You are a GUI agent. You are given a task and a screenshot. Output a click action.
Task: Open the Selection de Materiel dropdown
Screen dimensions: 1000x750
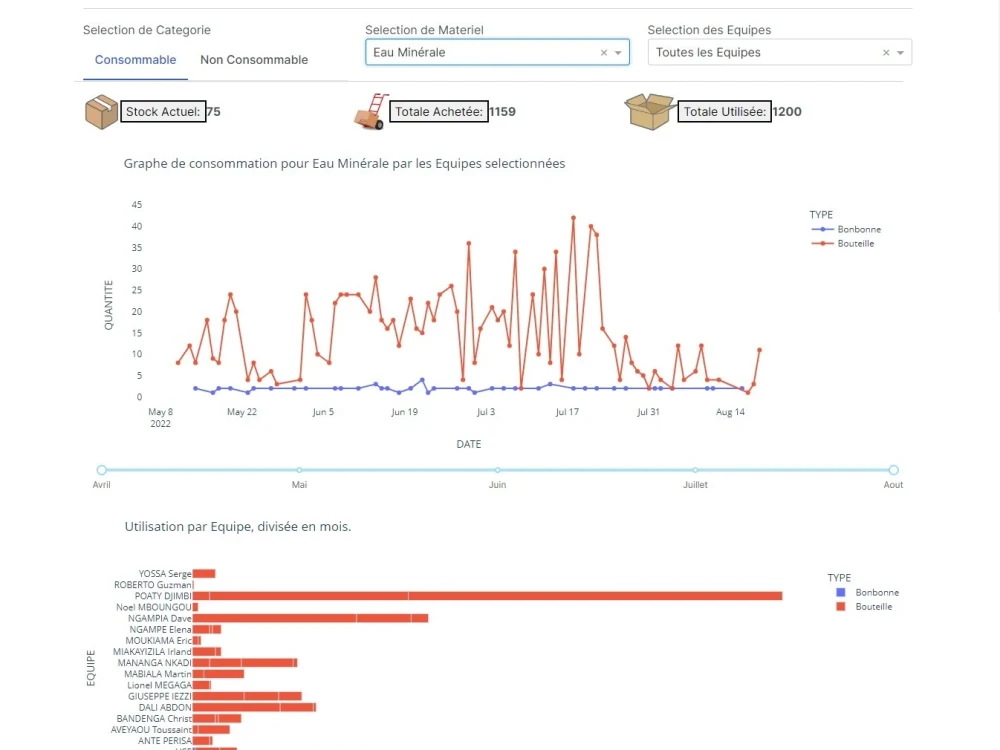(619, 52)
